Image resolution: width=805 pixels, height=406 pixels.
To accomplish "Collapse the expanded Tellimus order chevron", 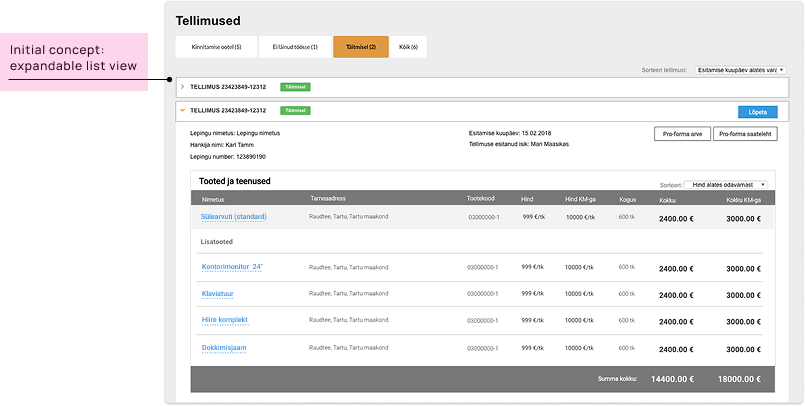I will tap(182, 110).
